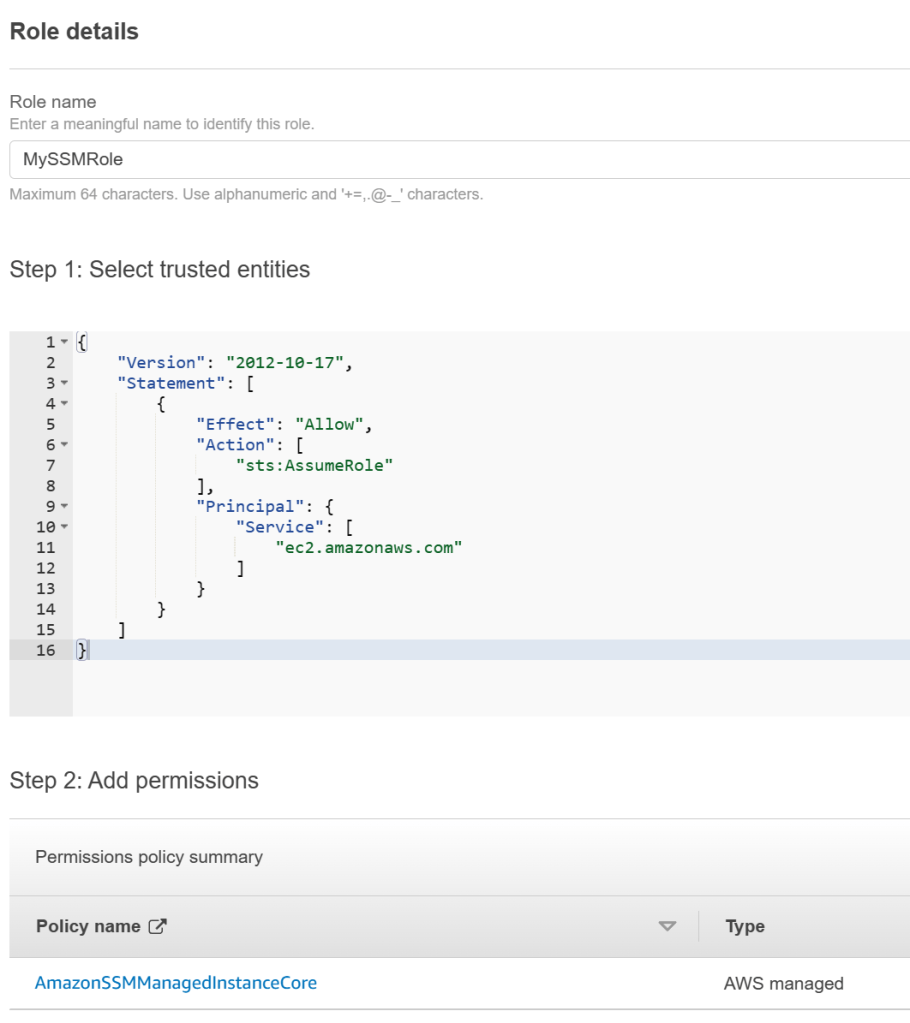Select line number 16 in the editor gutter
Image resolution: width=910 pixels, height=1023 pixels.
pyautogui.click(x=45, y=650)
